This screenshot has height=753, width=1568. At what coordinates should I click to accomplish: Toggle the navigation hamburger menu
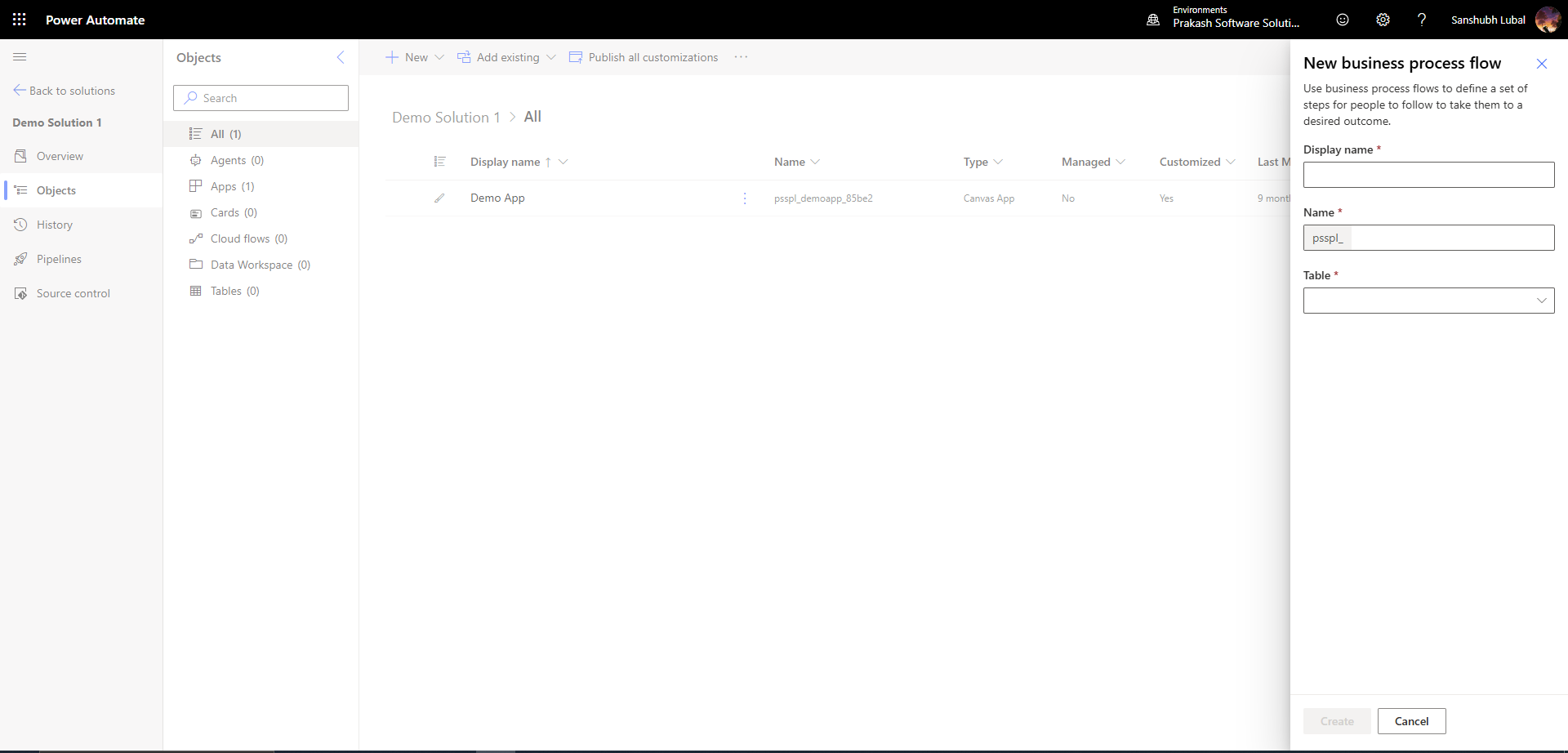20,57
